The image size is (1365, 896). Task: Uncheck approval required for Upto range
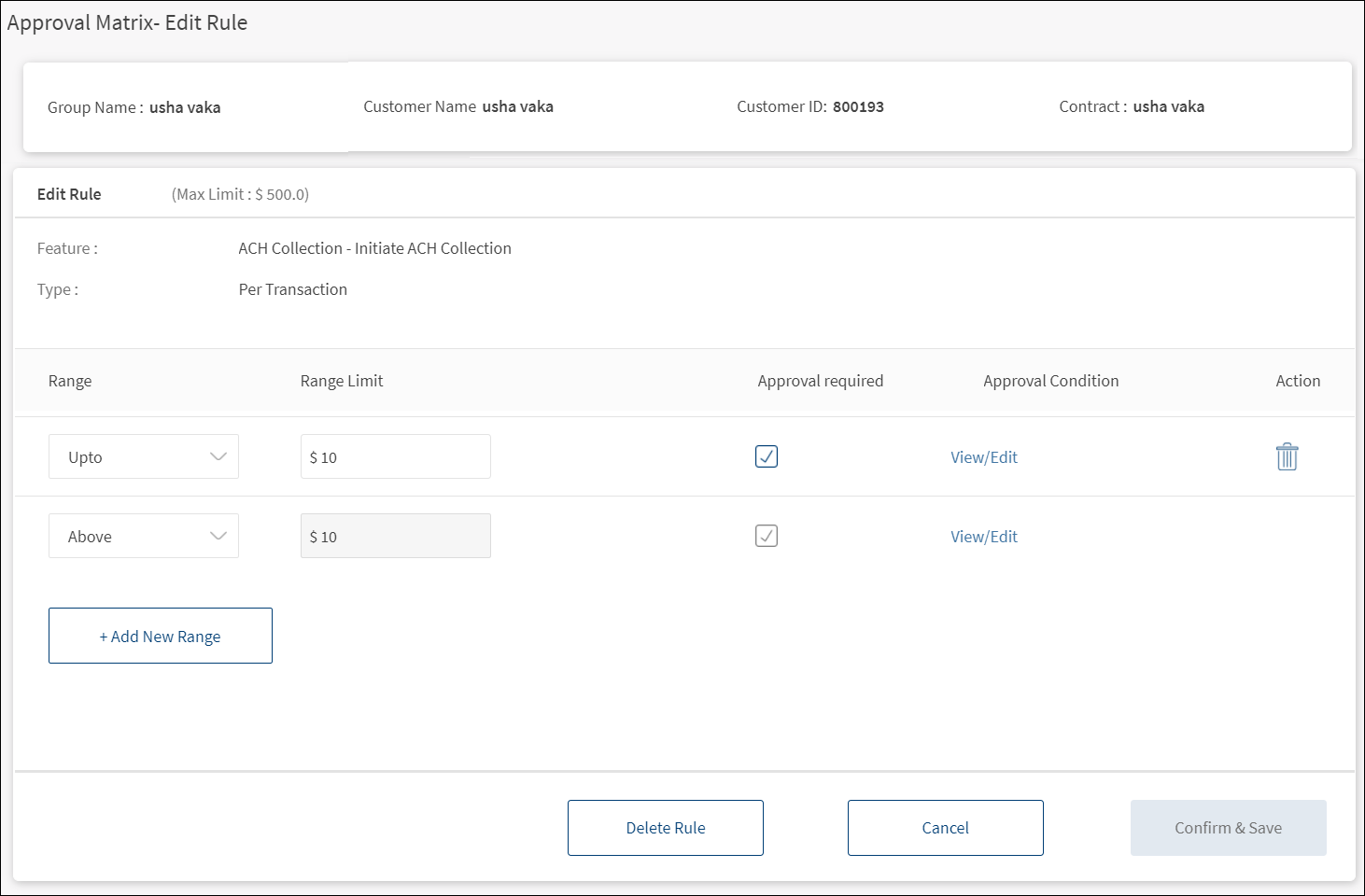click(766, 456)
